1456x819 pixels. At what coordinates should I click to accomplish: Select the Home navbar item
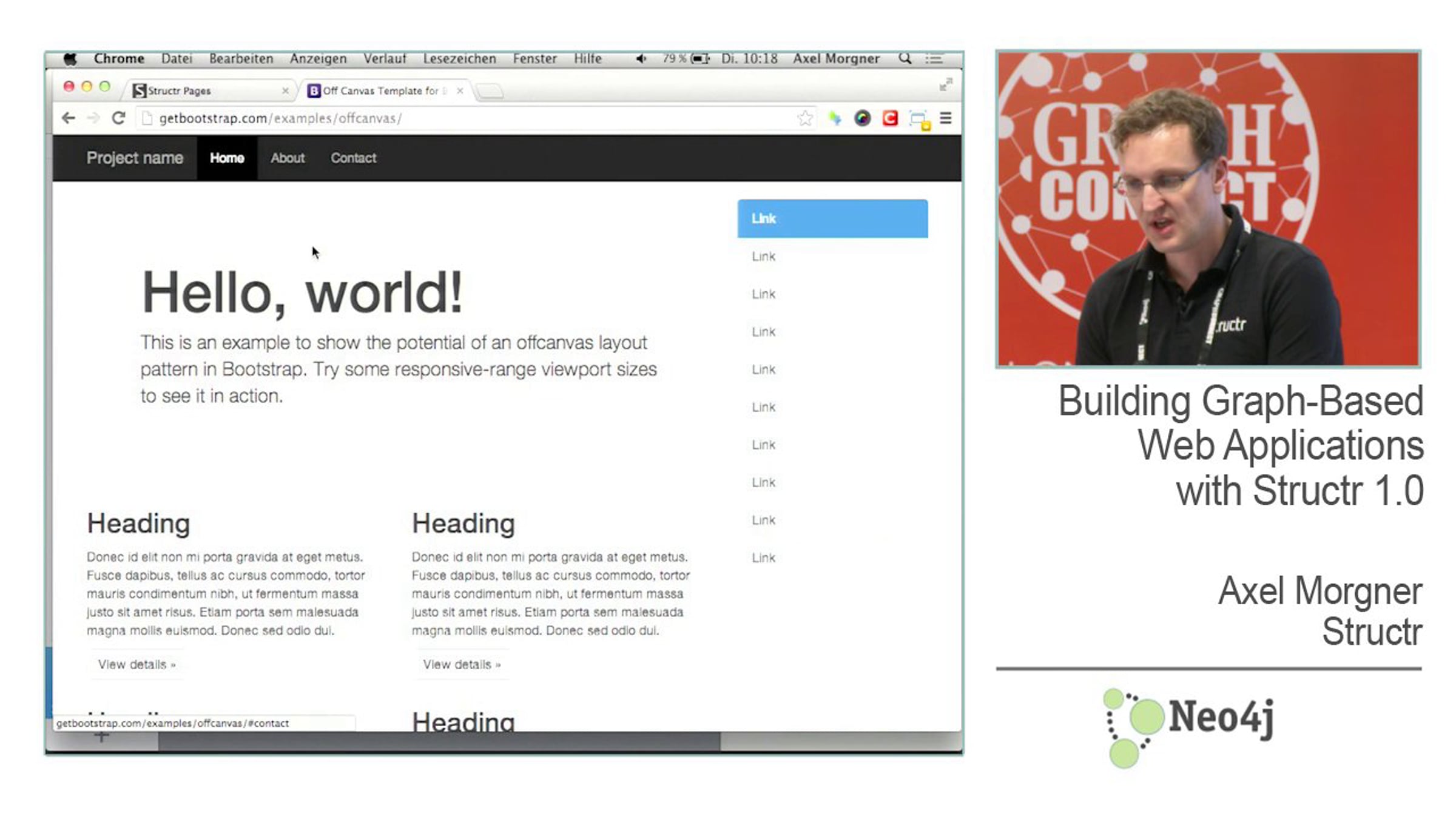227,158
